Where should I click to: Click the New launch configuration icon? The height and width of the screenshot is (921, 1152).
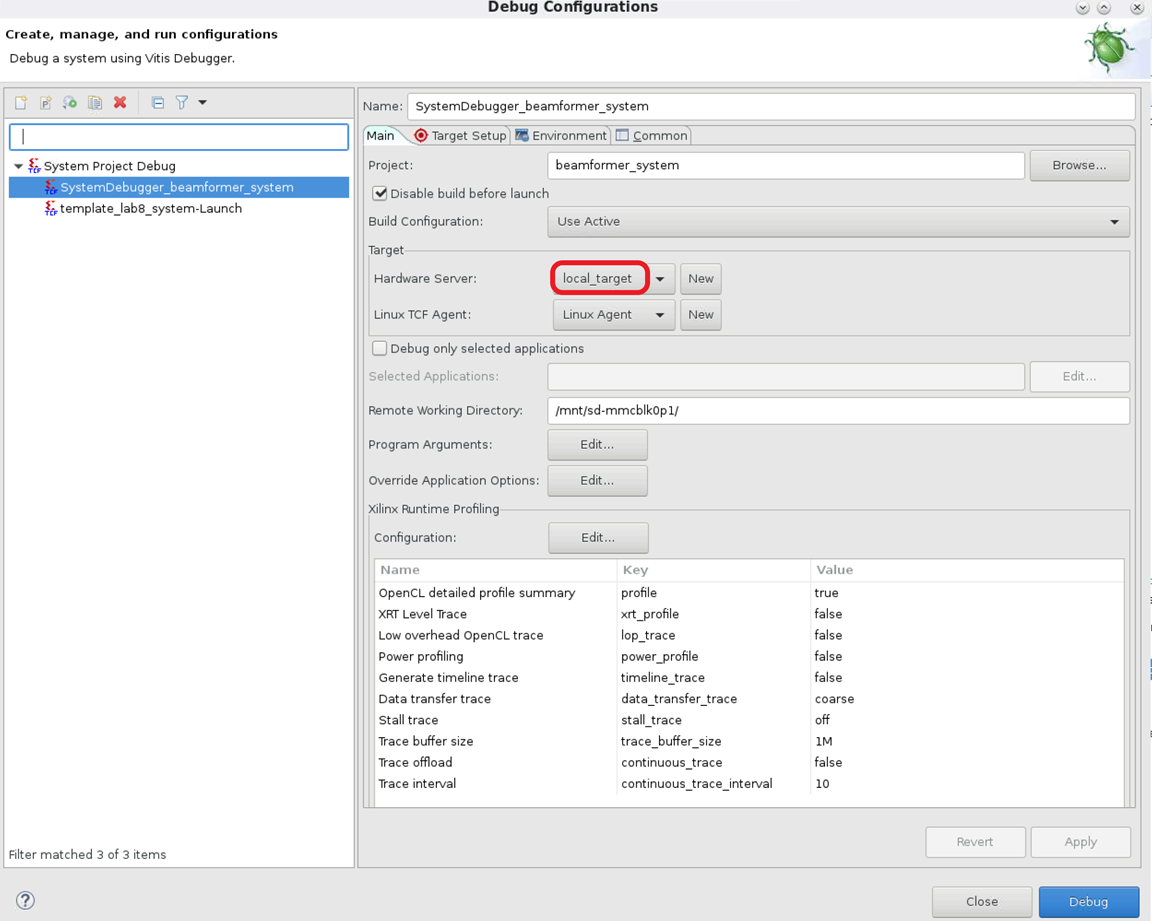[x=21, y=103]
